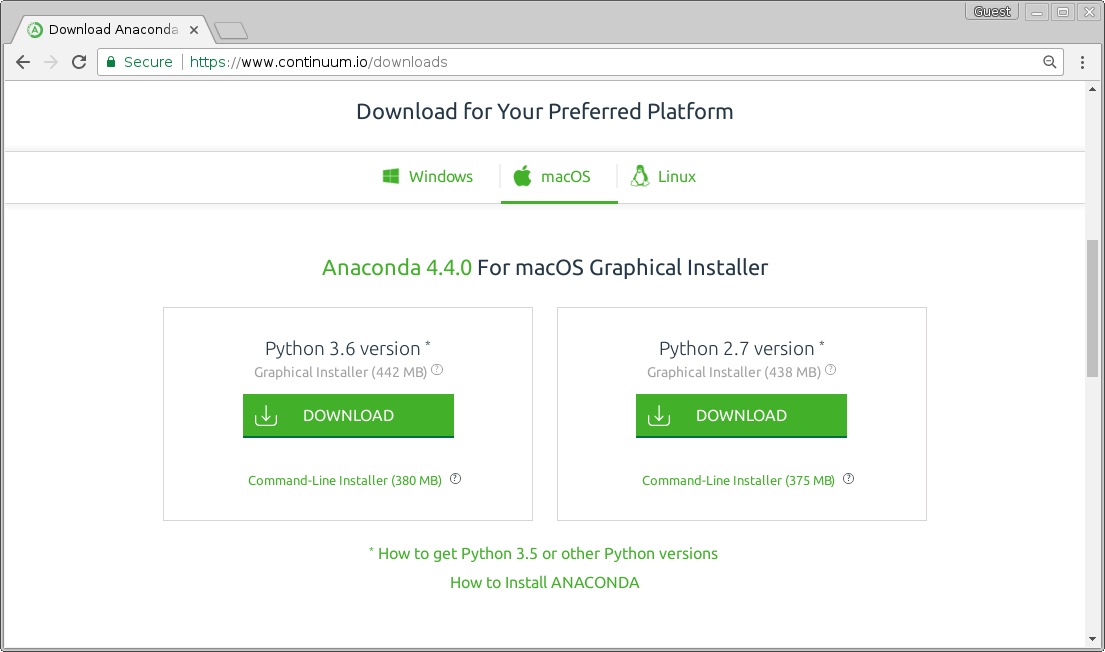Click info icon beside Graphical Installer (438 MB)

pyautogui.click(x=830, y=369)
